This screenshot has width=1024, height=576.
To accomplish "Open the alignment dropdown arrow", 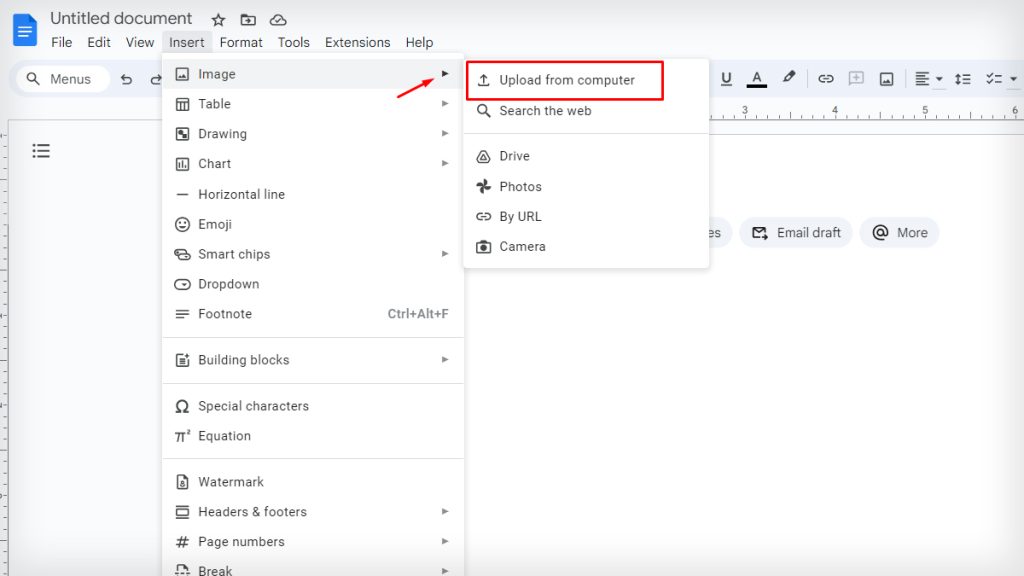I will point(937,78).
